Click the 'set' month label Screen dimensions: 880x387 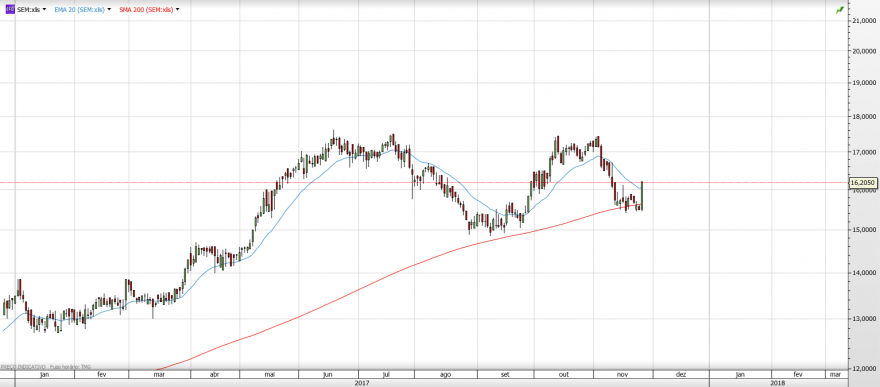coord(505,374)
